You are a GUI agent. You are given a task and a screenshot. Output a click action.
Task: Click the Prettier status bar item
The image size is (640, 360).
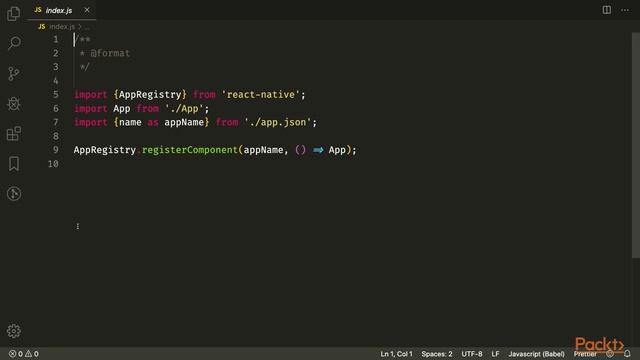[585, 354]
